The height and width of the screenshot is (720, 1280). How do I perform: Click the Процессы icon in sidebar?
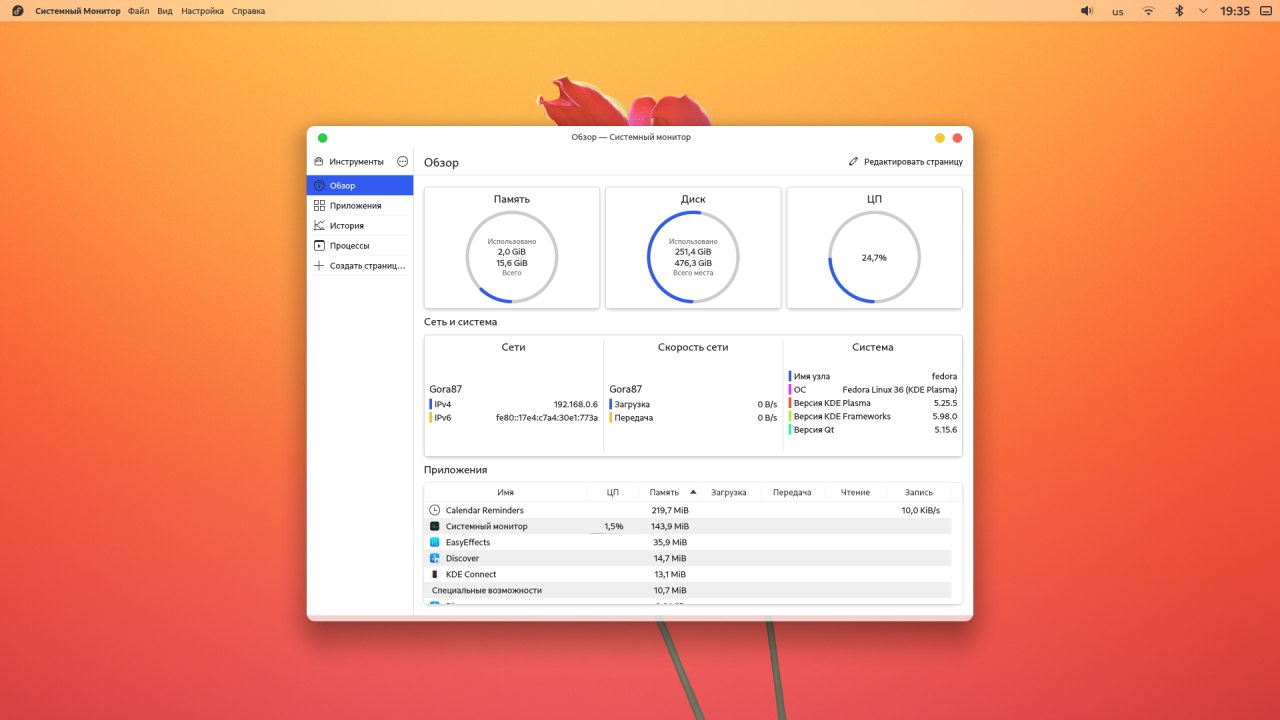click(x=319, y=245)
